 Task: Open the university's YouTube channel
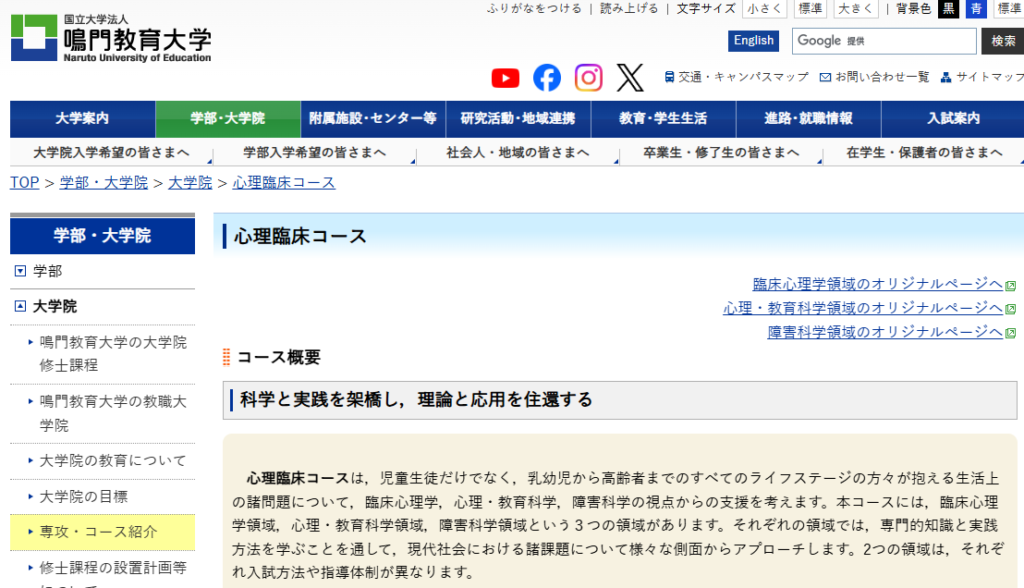click(505, 77)
